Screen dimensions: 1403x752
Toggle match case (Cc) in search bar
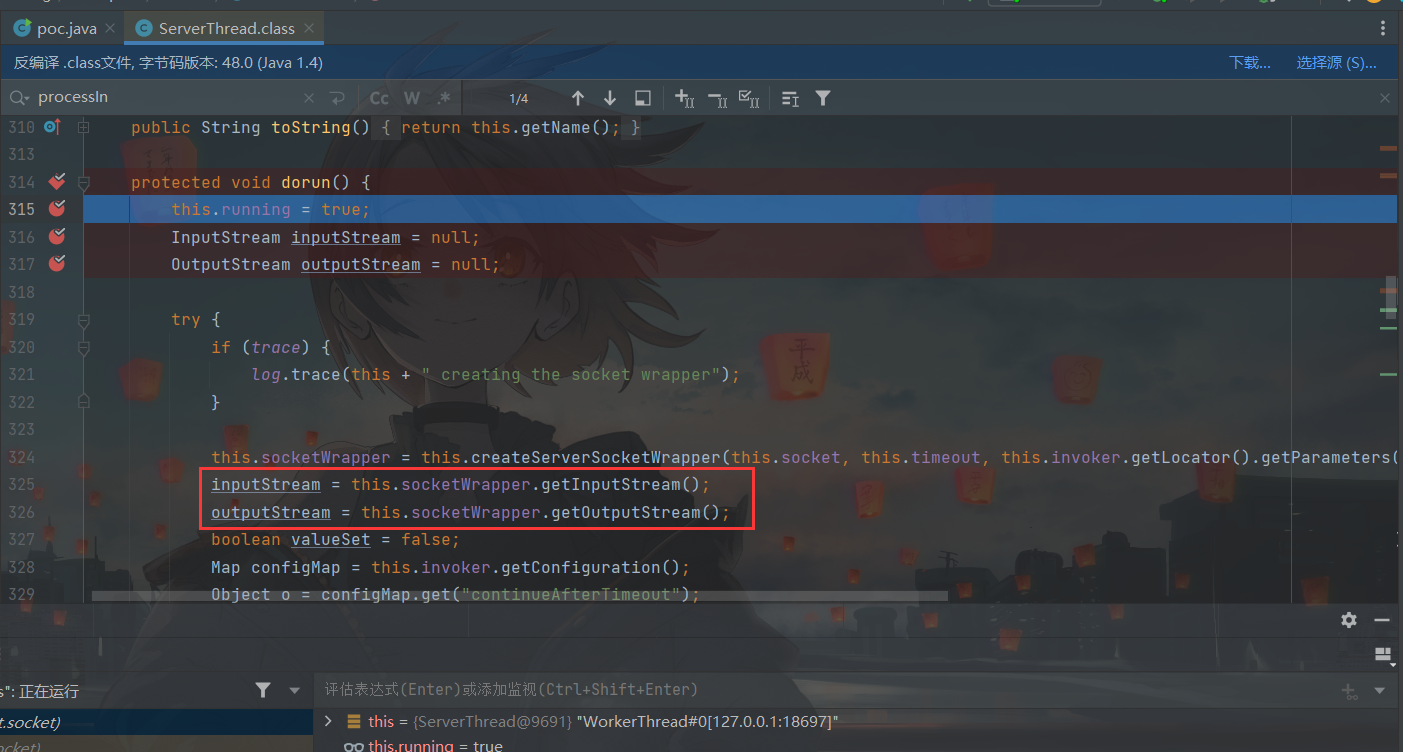point(379,98)
